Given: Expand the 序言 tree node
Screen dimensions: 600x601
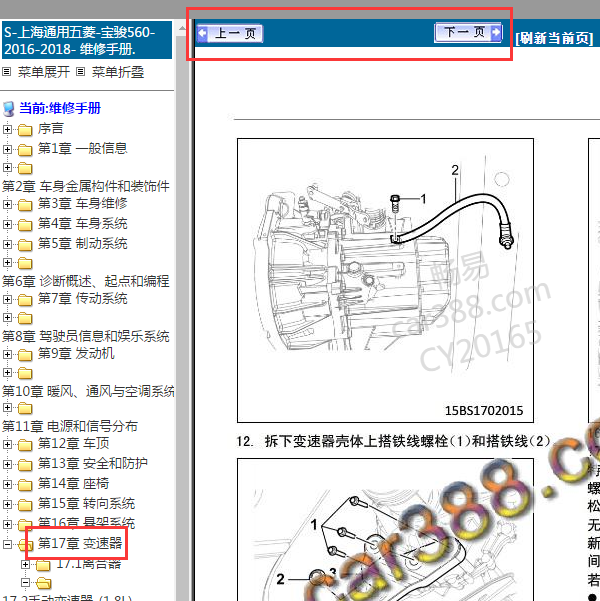Looking at the screenshot, I should point(7,129).
